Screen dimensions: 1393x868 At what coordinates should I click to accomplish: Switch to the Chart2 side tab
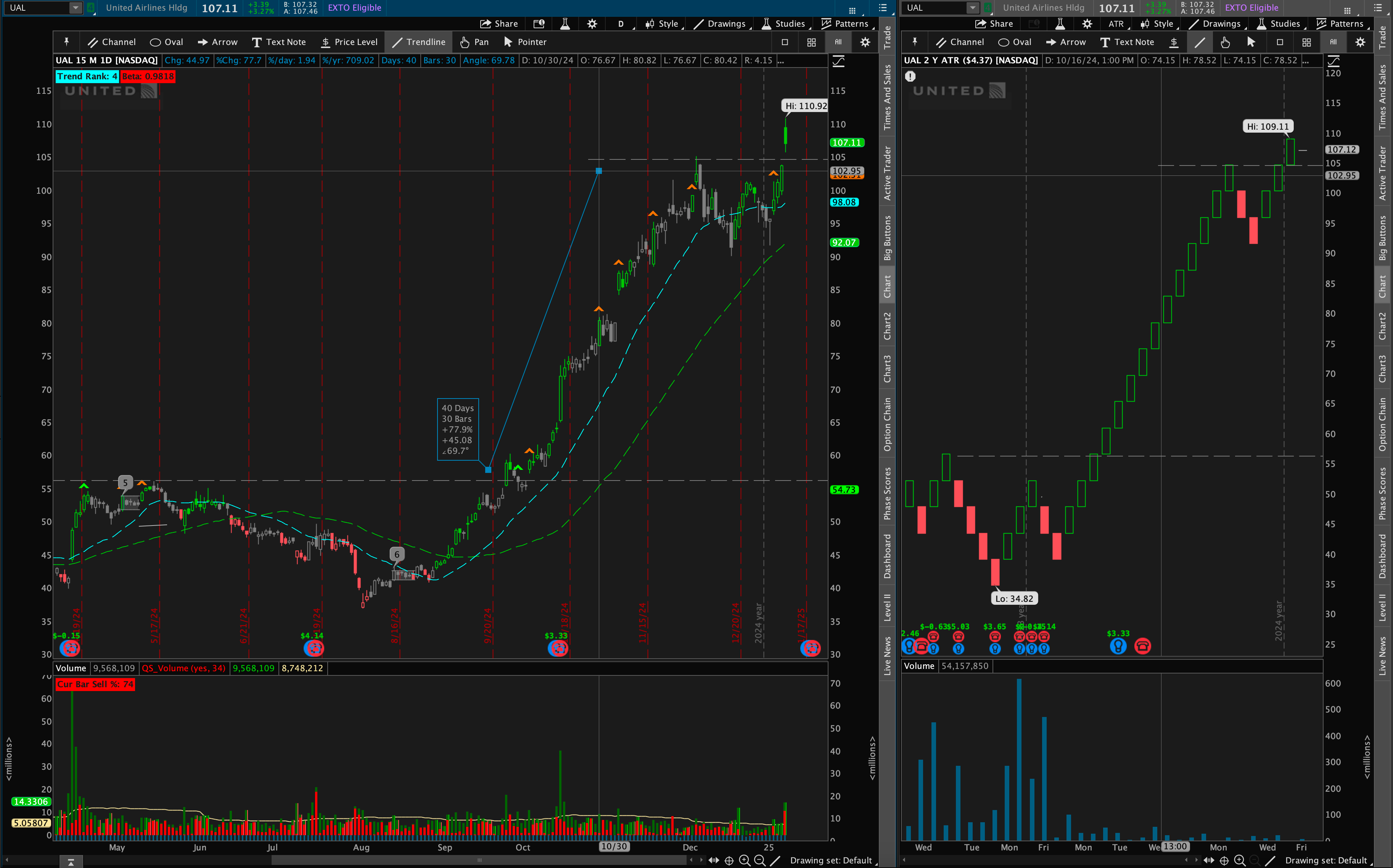(x=887, y=326)
